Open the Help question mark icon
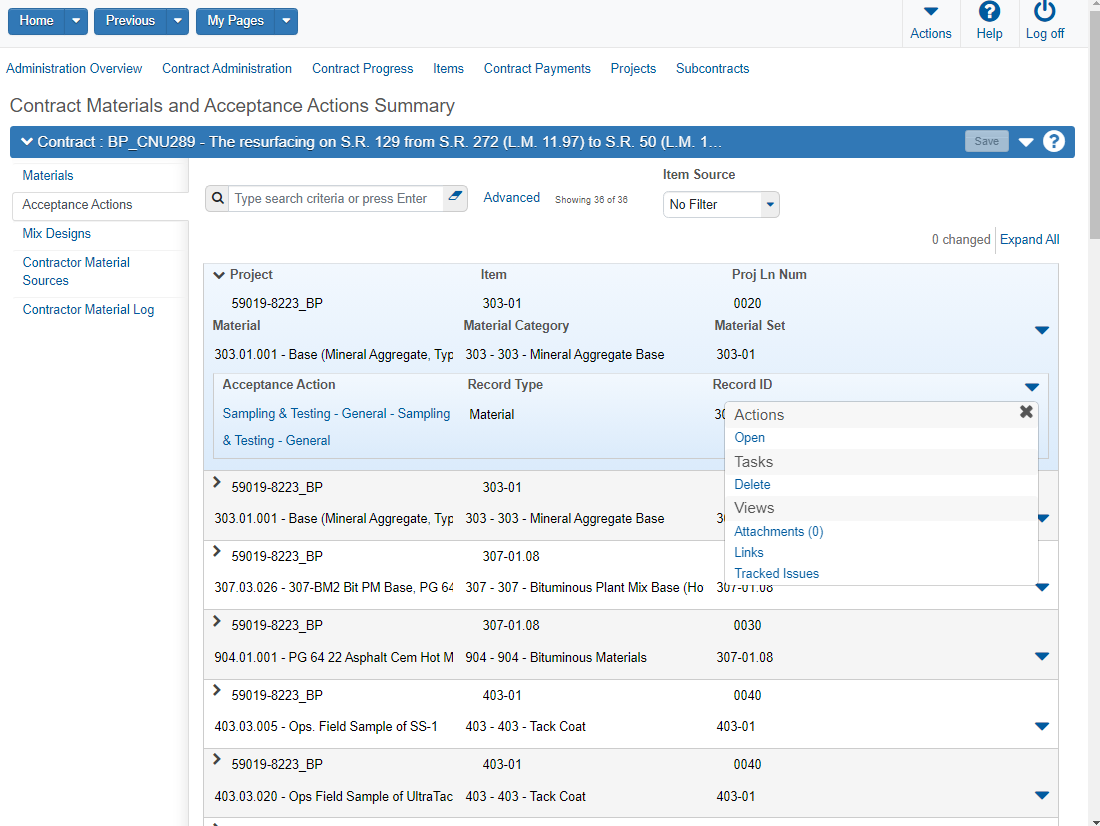This screenshot has height=826, width=1100. pyautogui.click(x=989, y=12)
